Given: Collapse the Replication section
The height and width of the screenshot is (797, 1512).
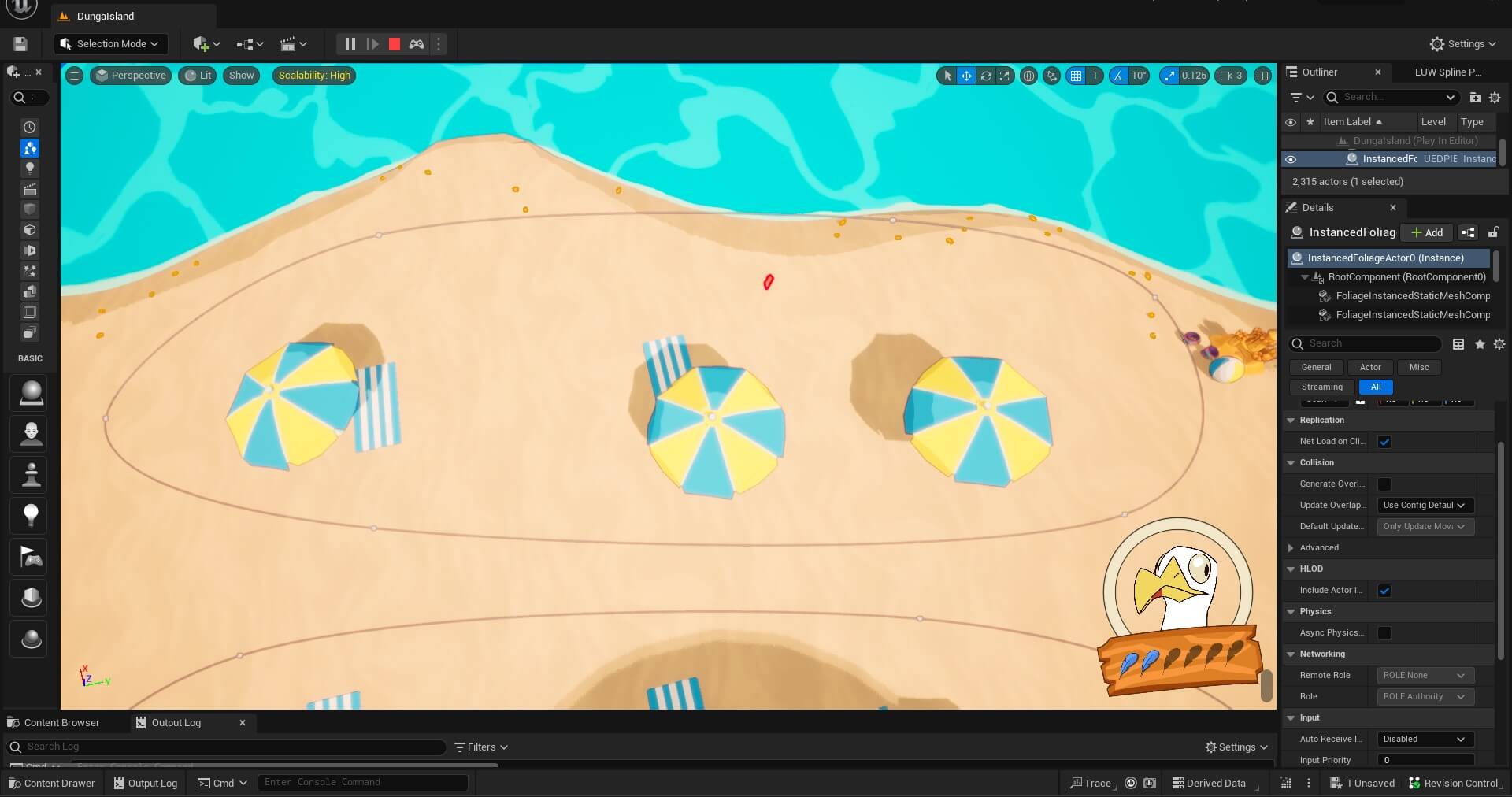Looking at the screenshot, I should [1291, 421].
